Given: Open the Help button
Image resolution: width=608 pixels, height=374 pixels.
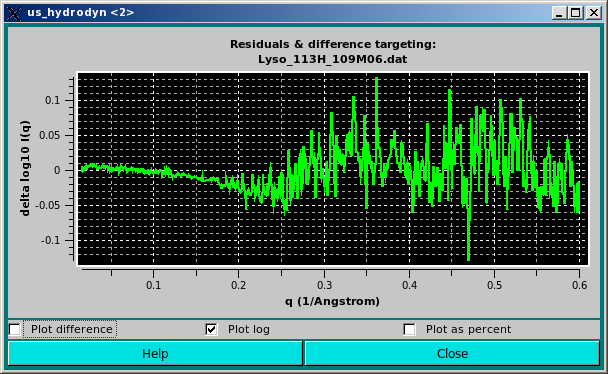Looking at the screenshot, I should (155, 353).
